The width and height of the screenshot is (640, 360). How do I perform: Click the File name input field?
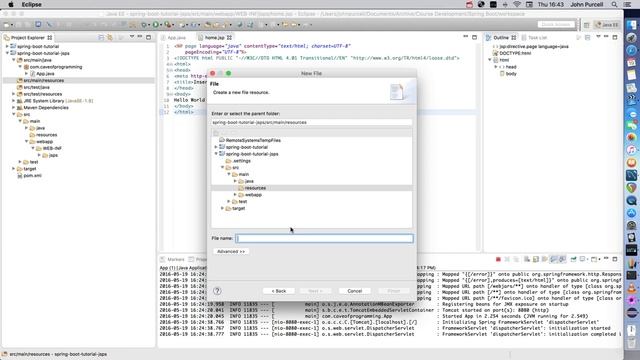pos(324,238)
